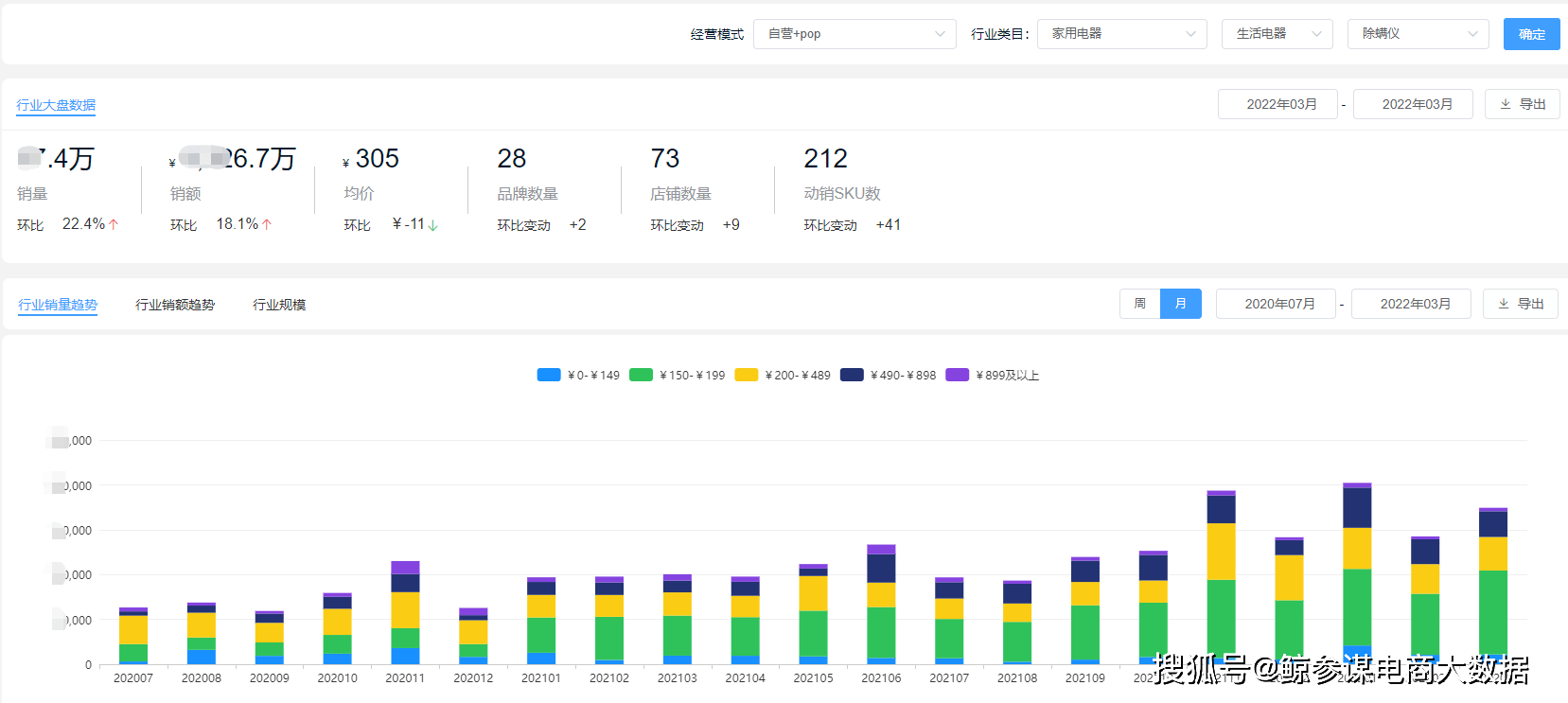Open trend start date 2020年07月 field
1568x703 pixels.
pyautogui.click(x=1276, y=304)
